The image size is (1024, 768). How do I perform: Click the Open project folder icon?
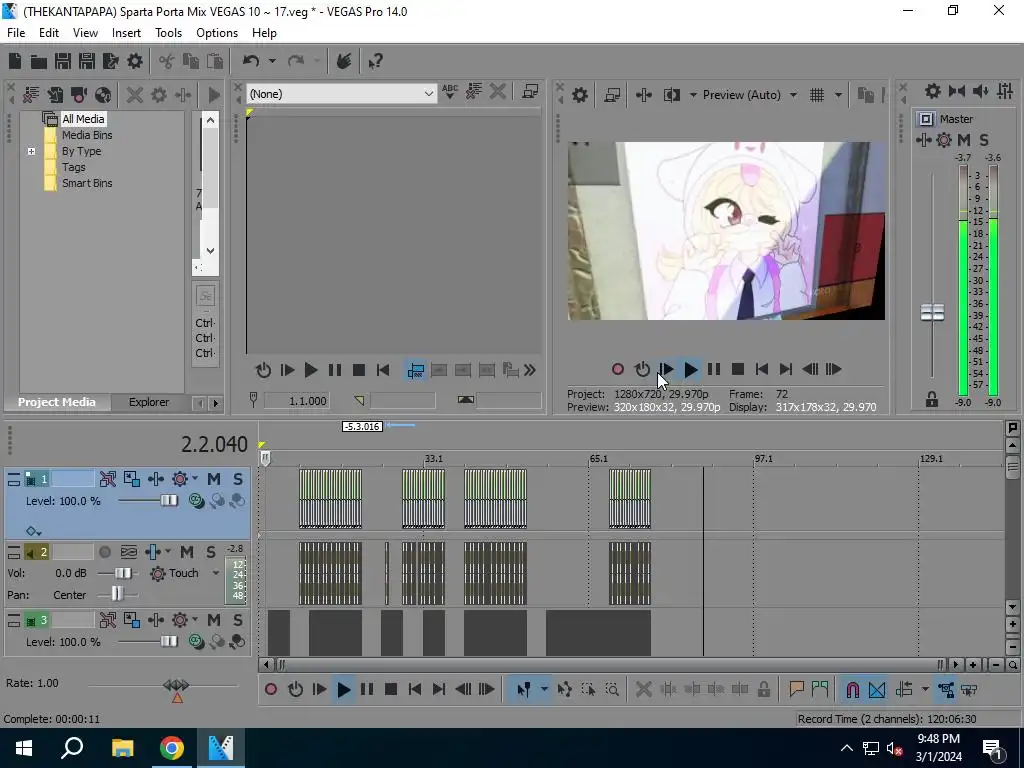[39, 61]
